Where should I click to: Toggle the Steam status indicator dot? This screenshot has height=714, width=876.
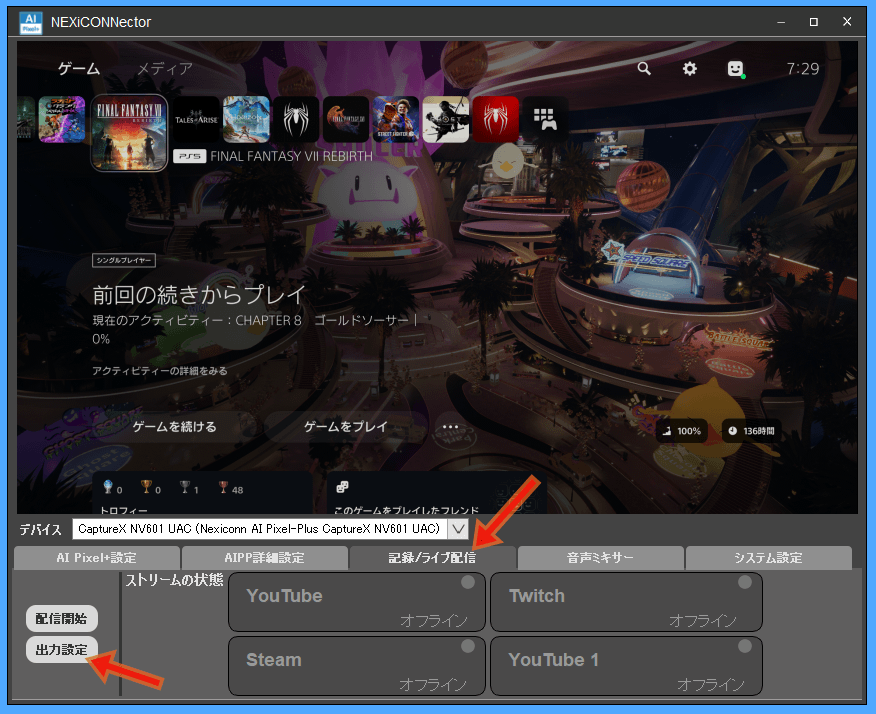(x=468, y=646)
